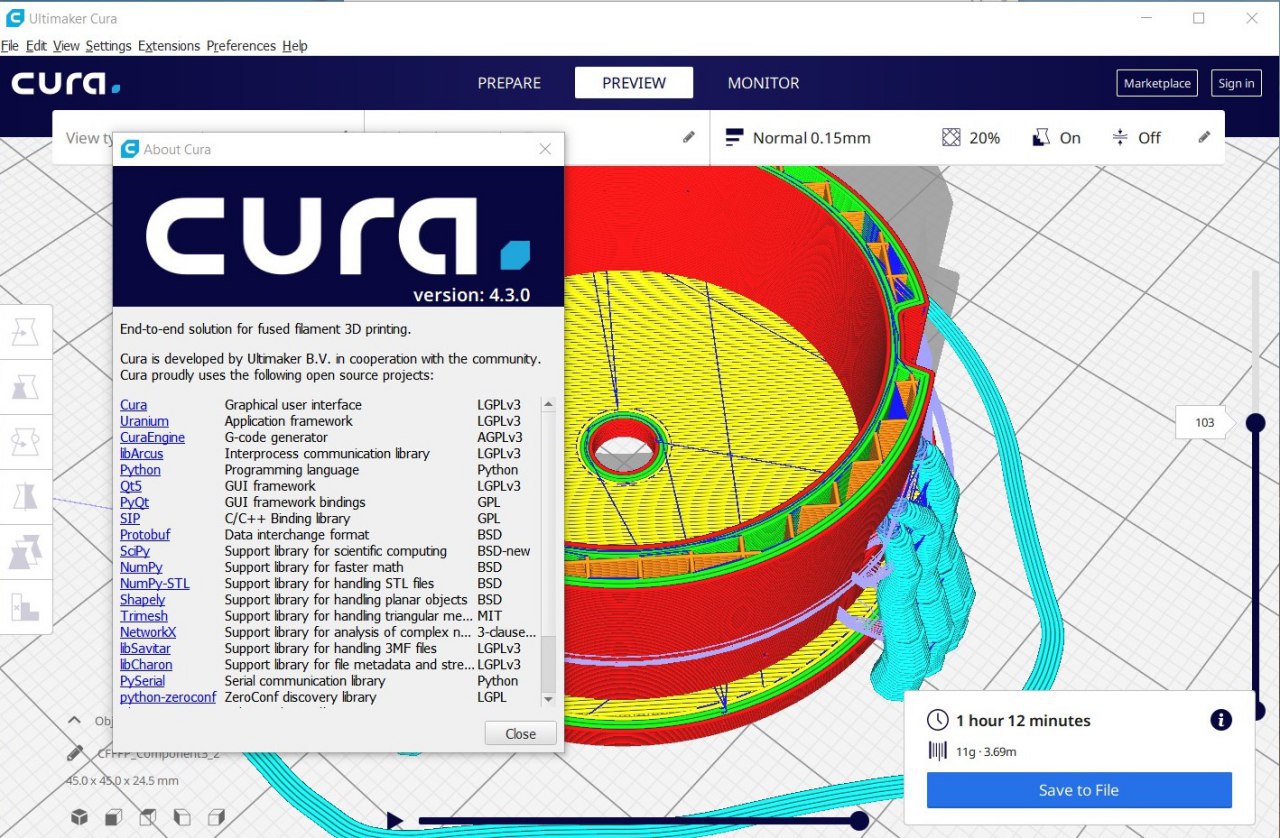Select the Scale tool in left toolbar
1280x838 pixels.
pyautogui.click(x=25, y=386)
